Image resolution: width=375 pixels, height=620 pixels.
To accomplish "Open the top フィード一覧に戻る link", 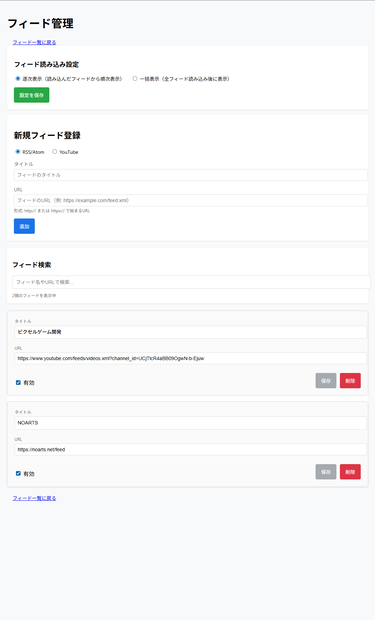I will pyautogui.click(x=34, y=42).
